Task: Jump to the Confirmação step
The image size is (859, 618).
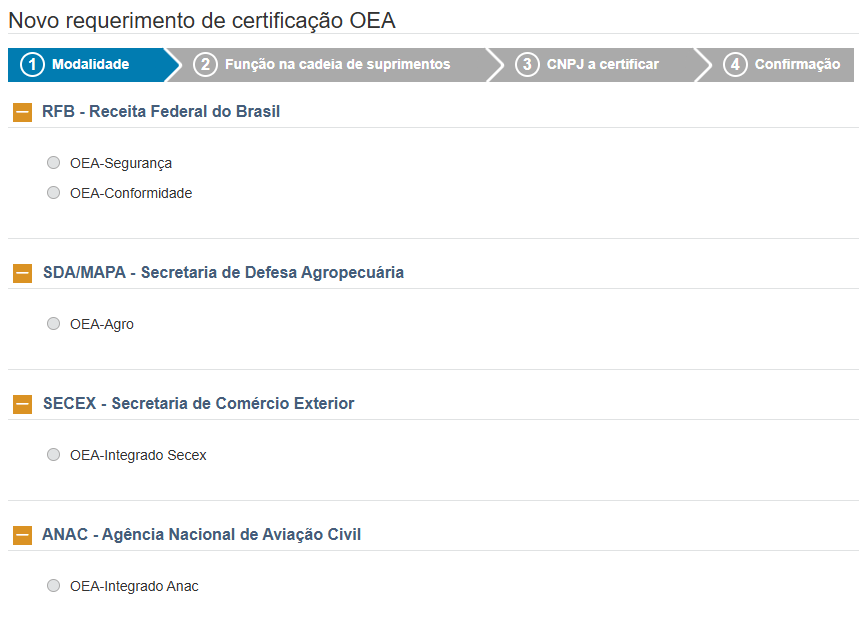Action: [796, 65]
